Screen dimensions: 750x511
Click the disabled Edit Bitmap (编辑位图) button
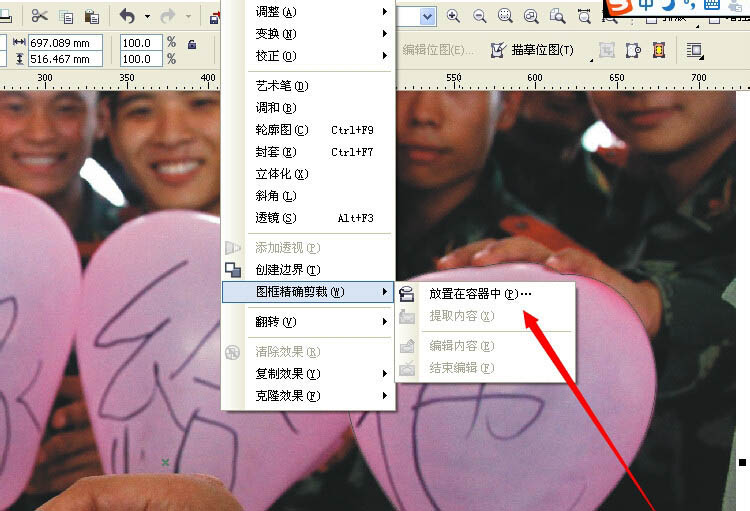point(438,50)
